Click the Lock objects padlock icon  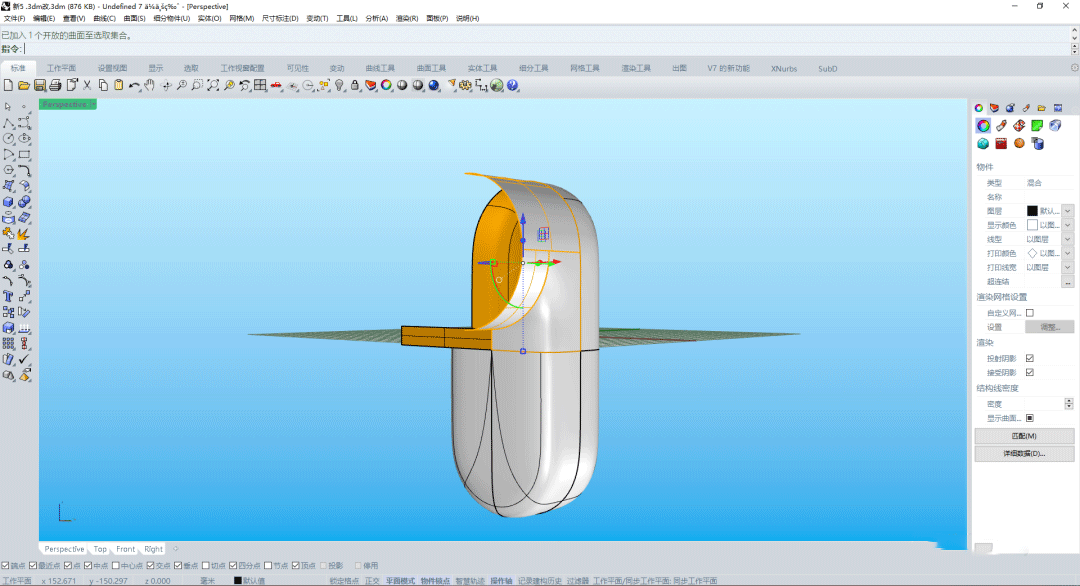coord(355,86)
